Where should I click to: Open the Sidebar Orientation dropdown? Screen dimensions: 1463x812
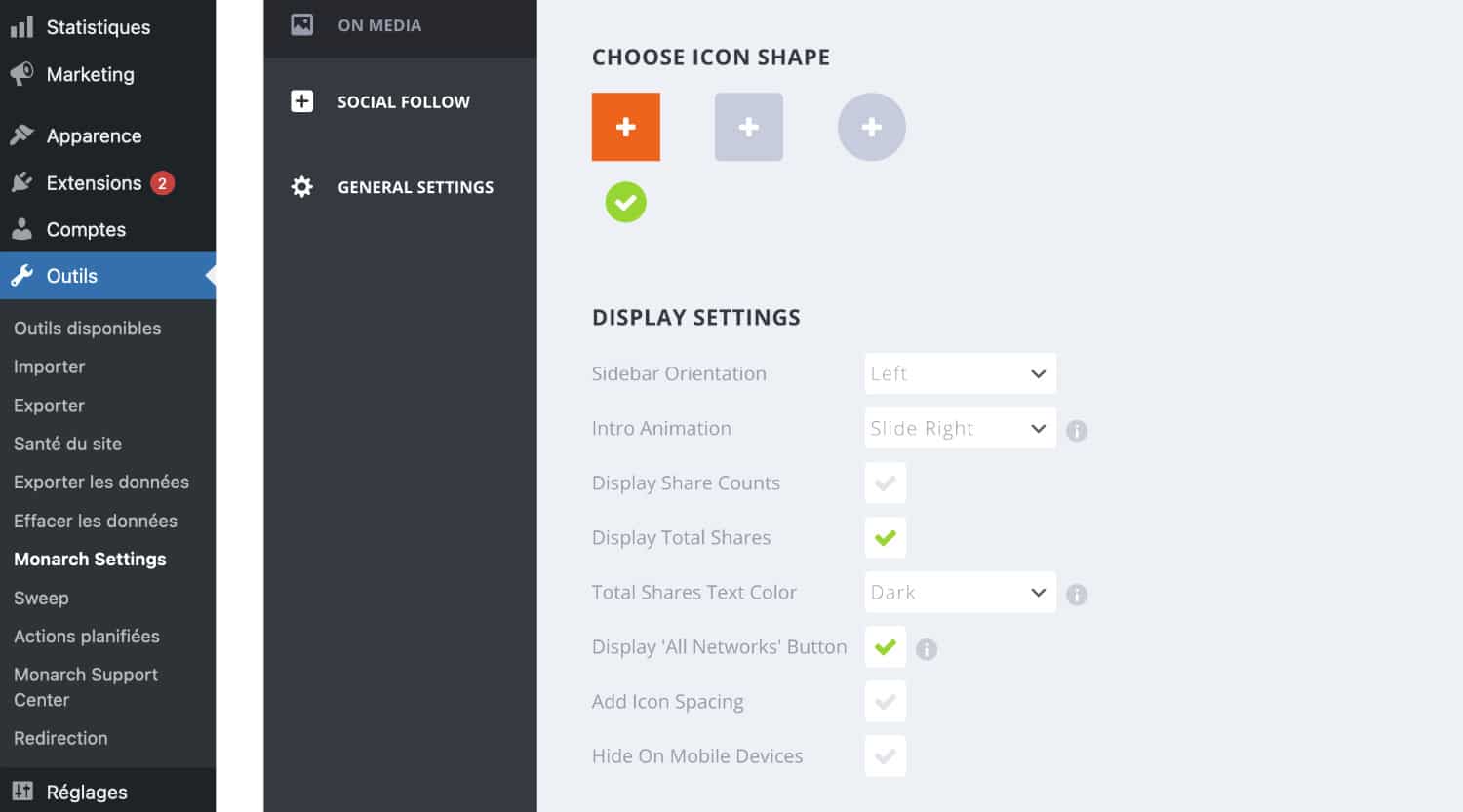coord(961,373)
